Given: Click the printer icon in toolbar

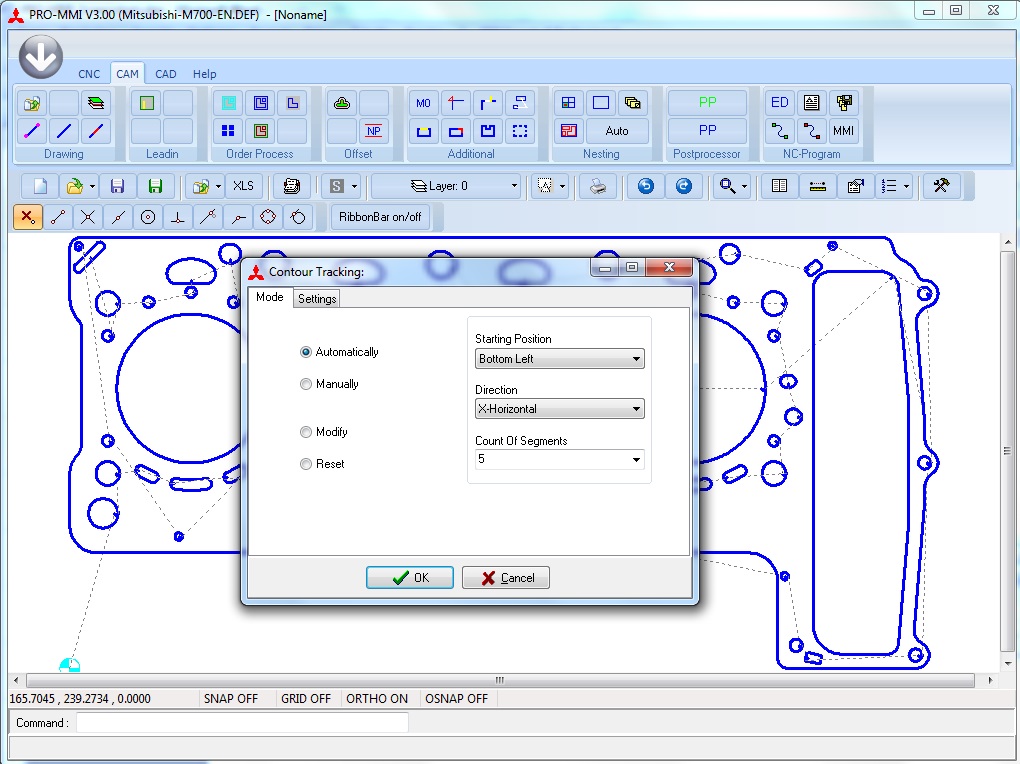Looking at the screenshot, I should 598,186.
